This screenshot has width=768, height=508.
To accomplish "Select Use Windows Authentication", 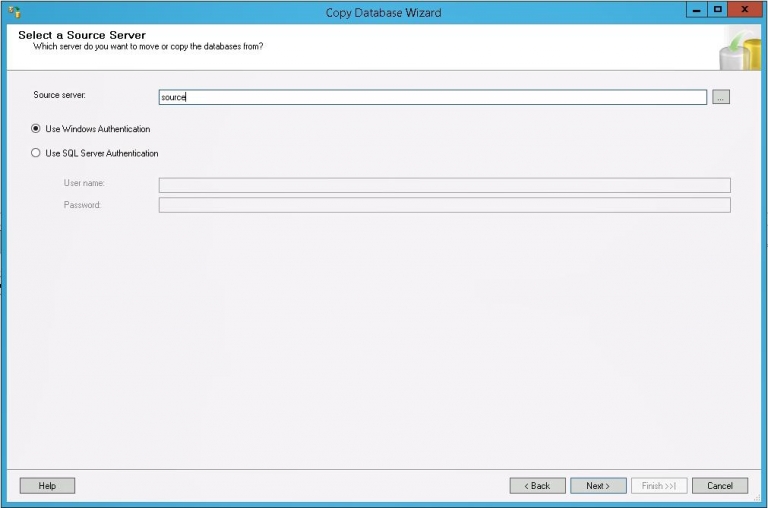I will [x=36, y=129].
